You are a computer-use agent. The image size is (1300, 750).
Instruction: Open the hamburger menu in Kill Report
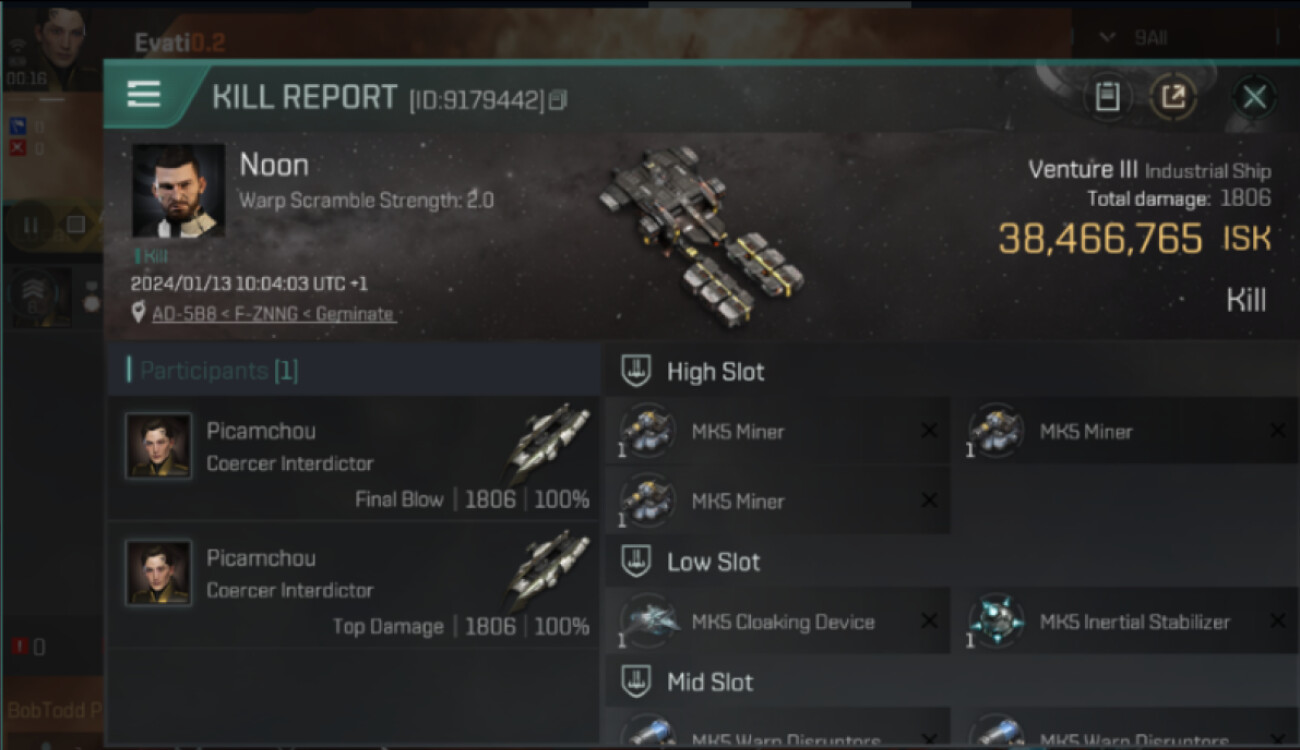(144, 95)
